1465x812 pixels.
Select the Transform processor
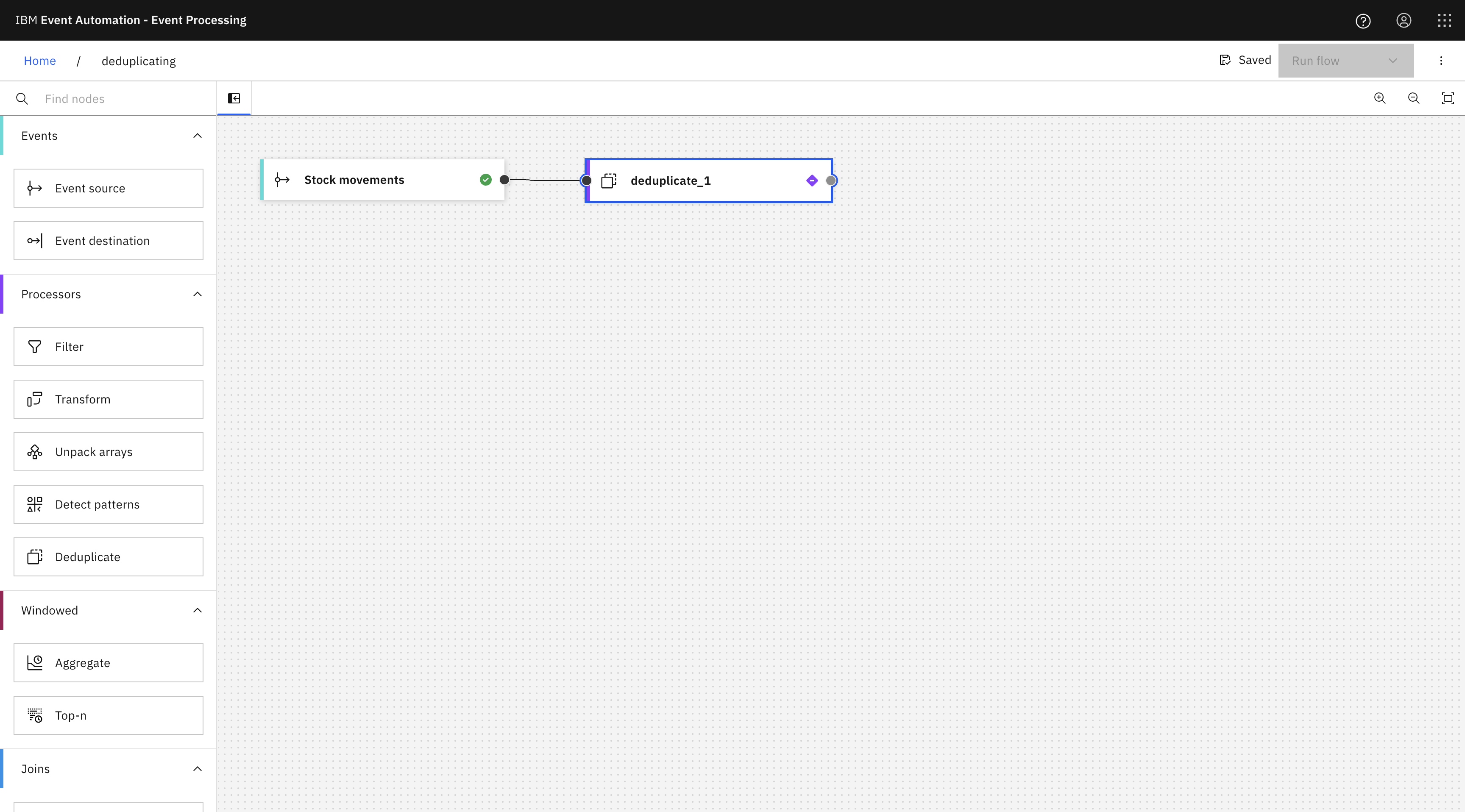108,399
